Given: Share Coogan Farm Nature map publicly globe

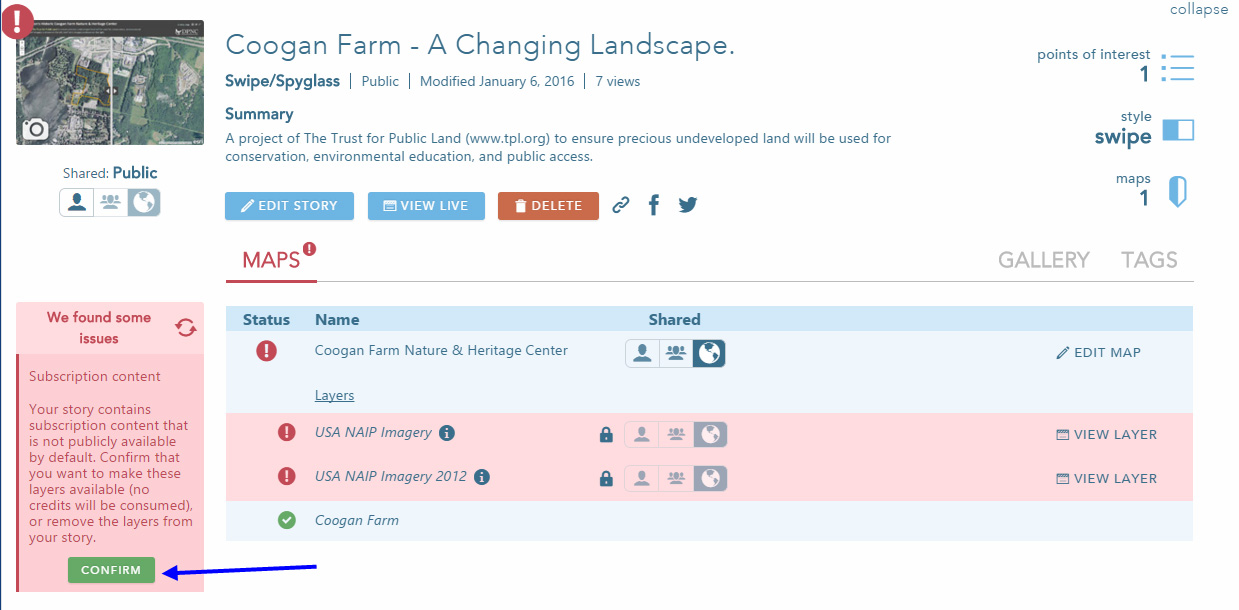Looking at the screenshot, I should (708, 353).
